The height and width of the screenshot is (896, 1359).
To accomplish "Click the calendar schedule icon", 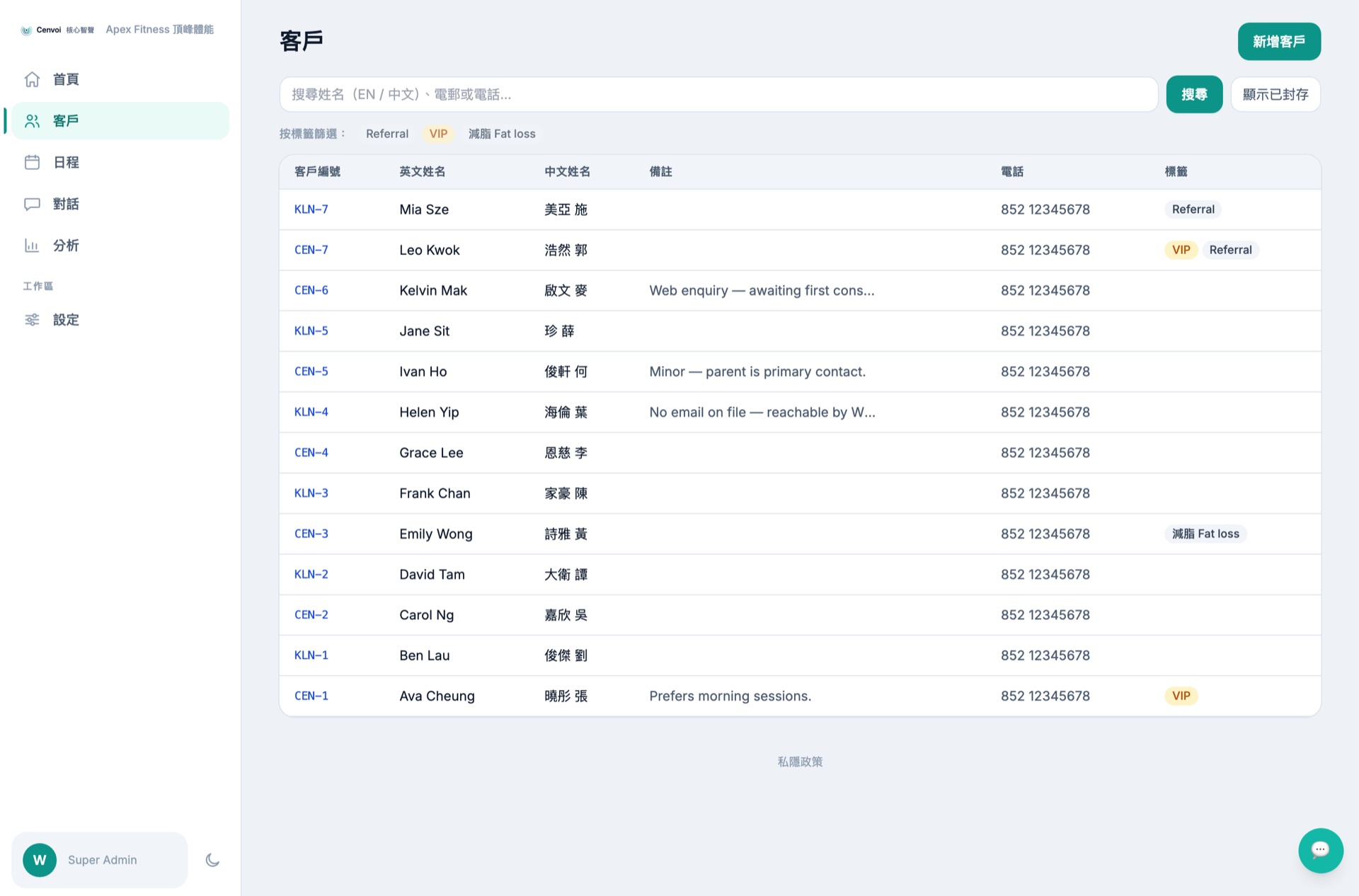I will 32,162.
